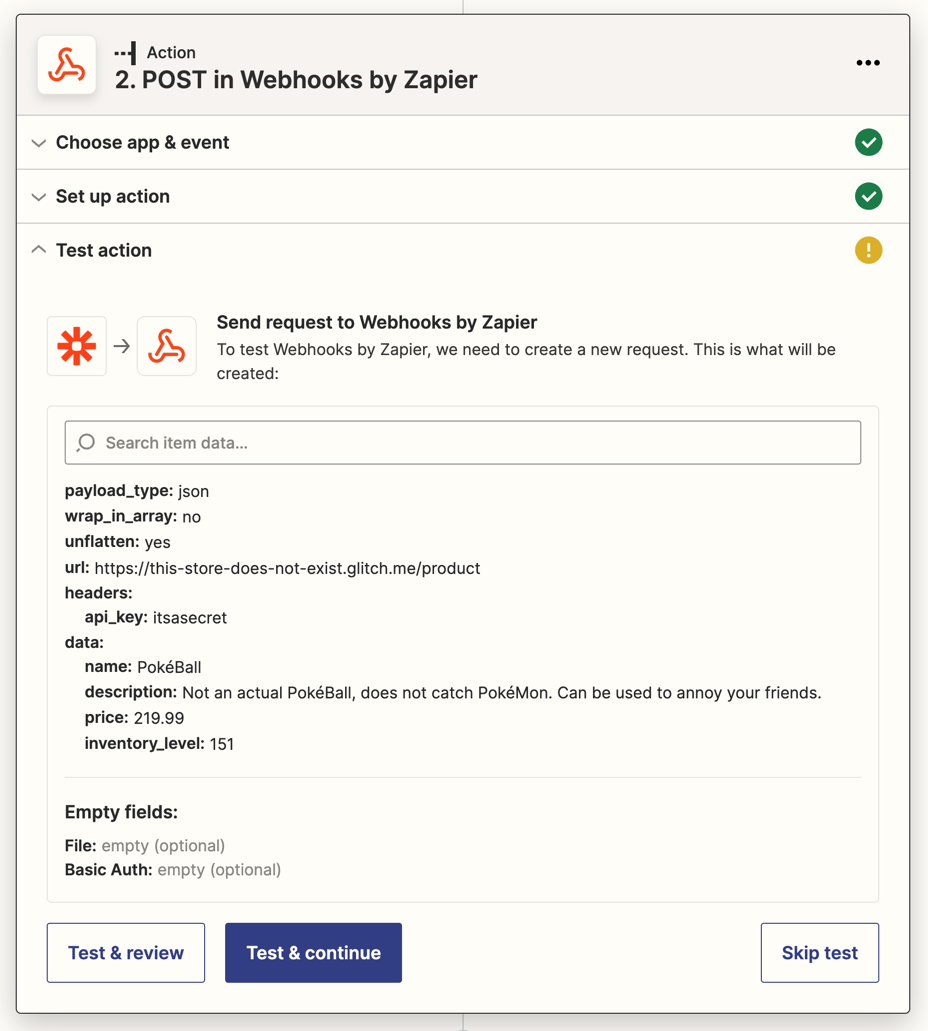Click the Skip test button
Viewport: 928px width, 1031px height.
pos(819,953)
